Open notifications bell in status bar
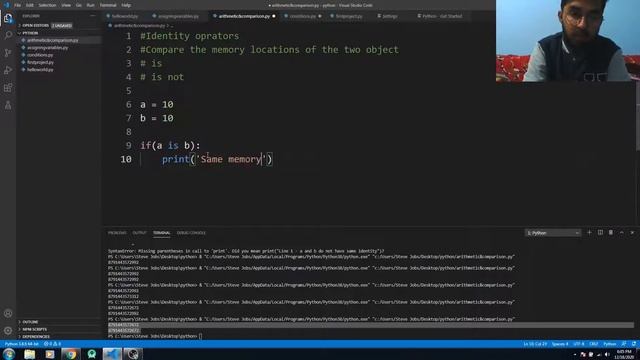Image resolution: width=640 pixels, height=360 pixels. [633, 344]
